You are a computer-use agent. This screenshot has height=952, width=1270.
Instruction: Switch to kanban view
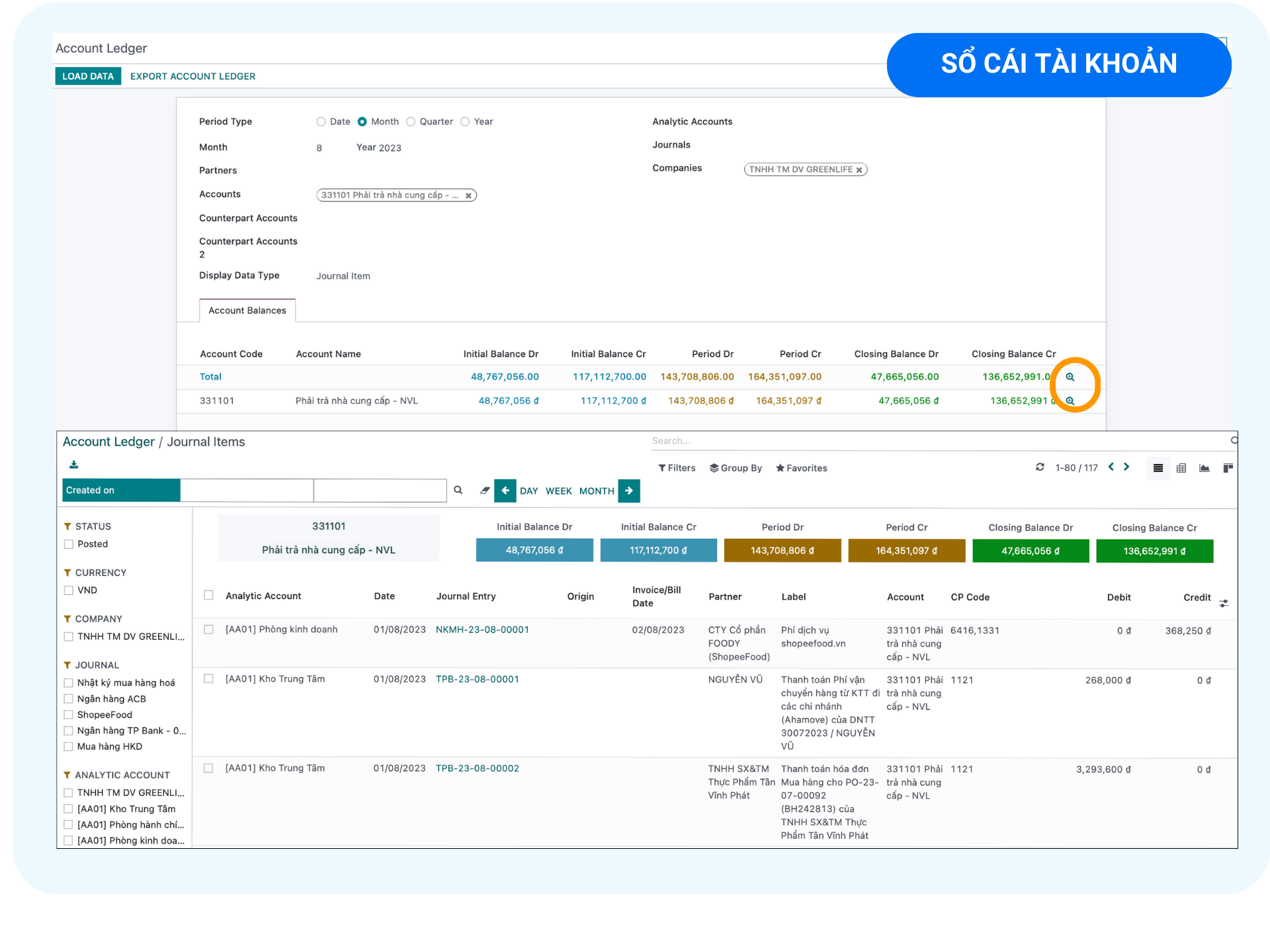1228,468
